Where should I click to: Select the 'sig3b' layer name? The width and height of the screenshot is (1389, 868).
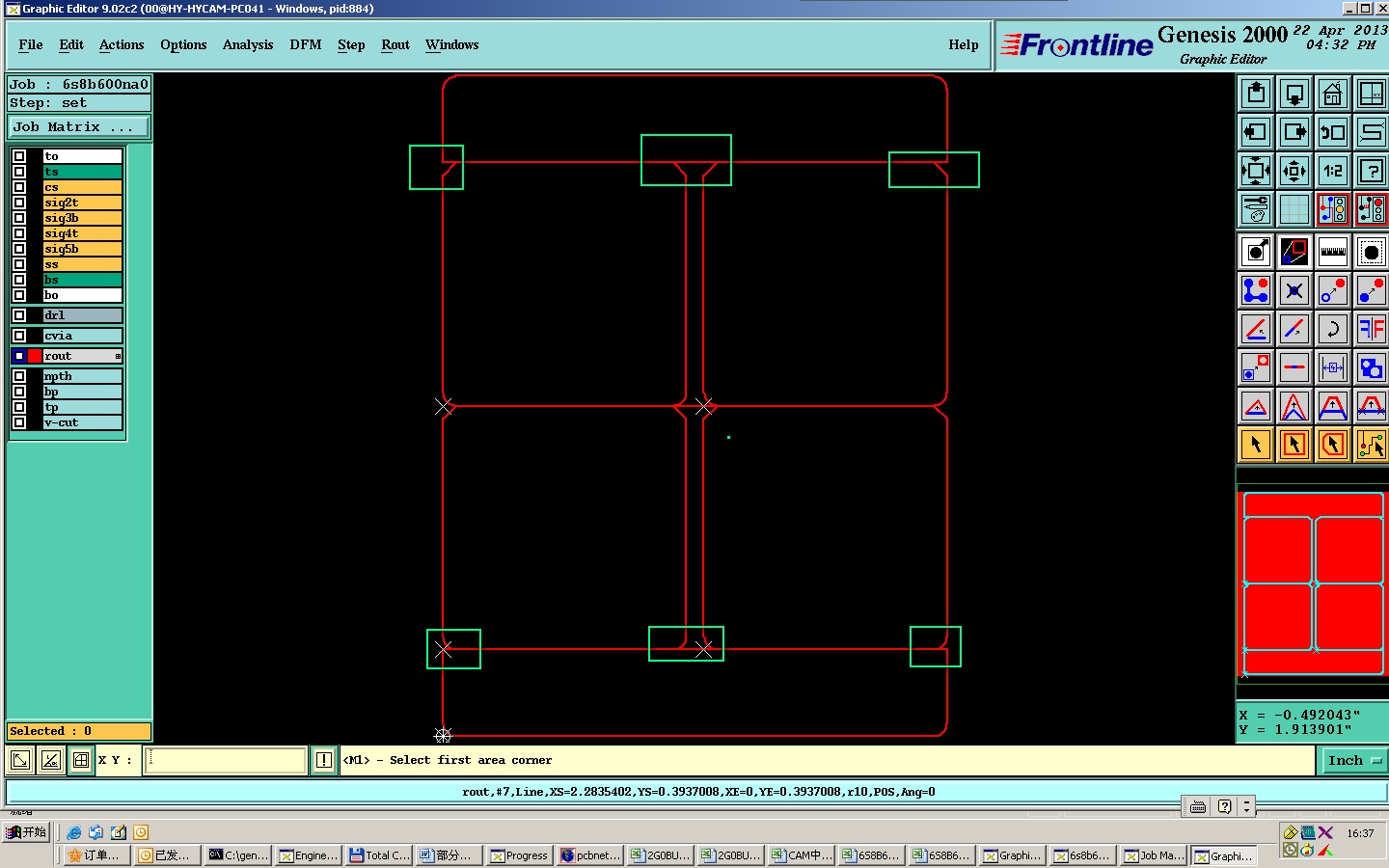83,218
